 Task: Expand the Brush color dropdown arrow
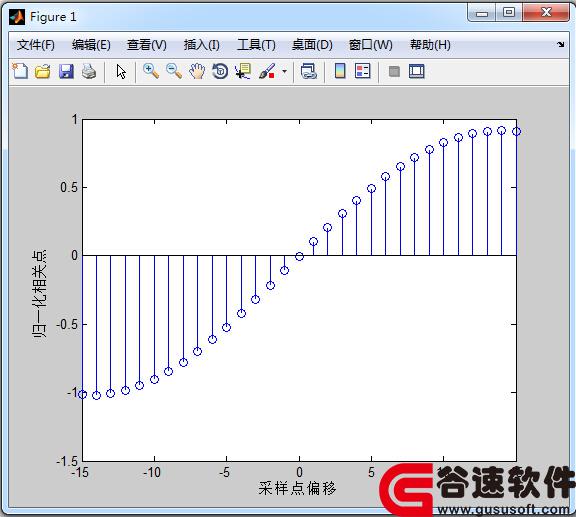tap(284, 71)
